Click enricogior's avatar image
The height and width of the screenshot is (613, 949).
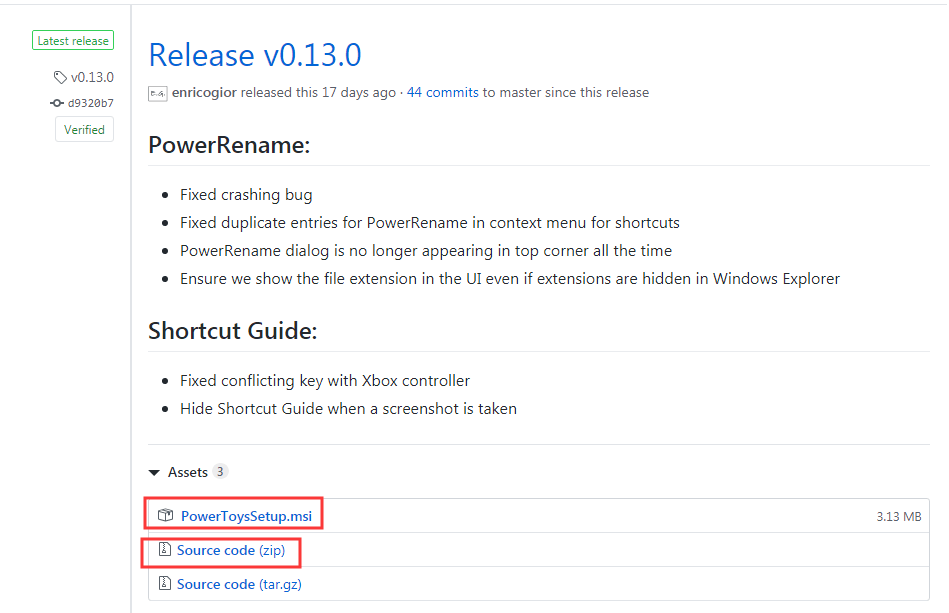point(158,93)
